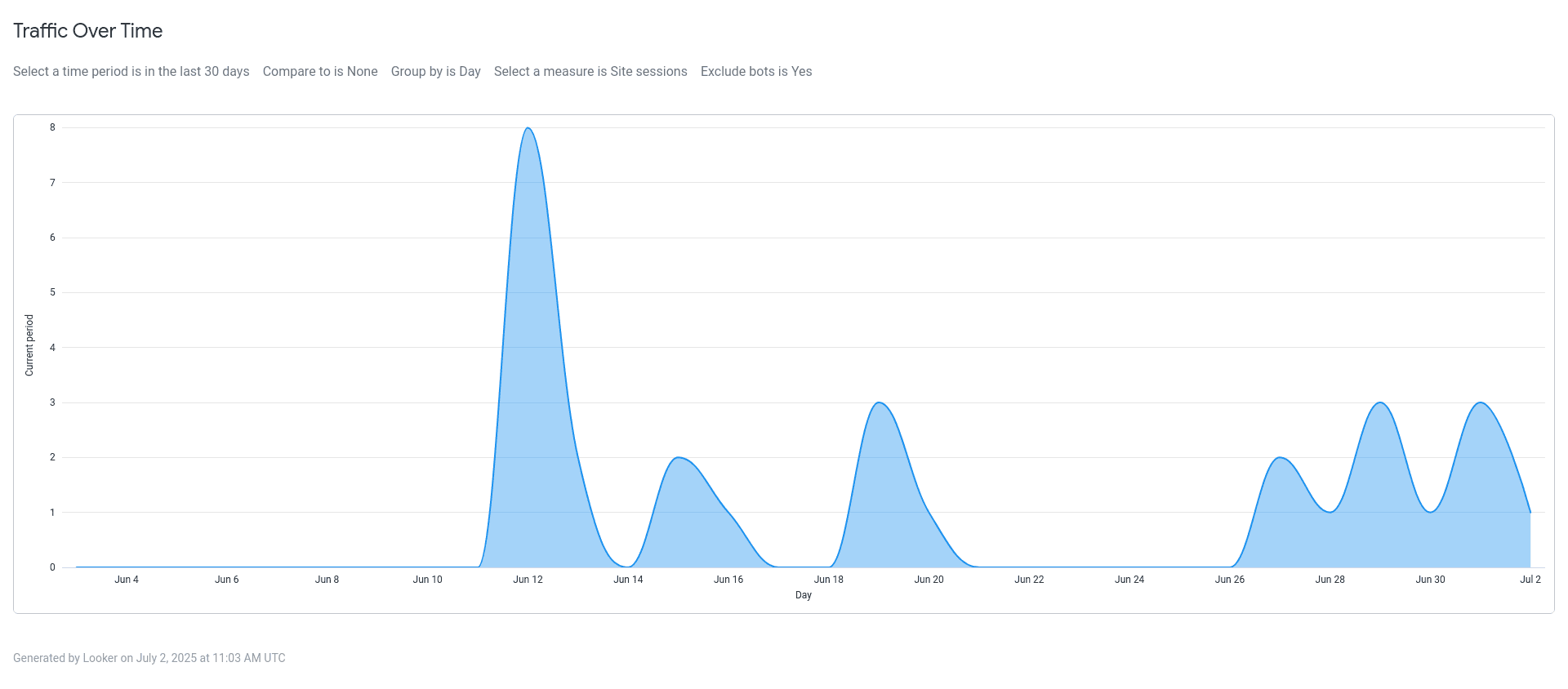This screenshot has height=689, width=1568.
Task: Click the 'Day' x-axis title
Action: [804, 595]
